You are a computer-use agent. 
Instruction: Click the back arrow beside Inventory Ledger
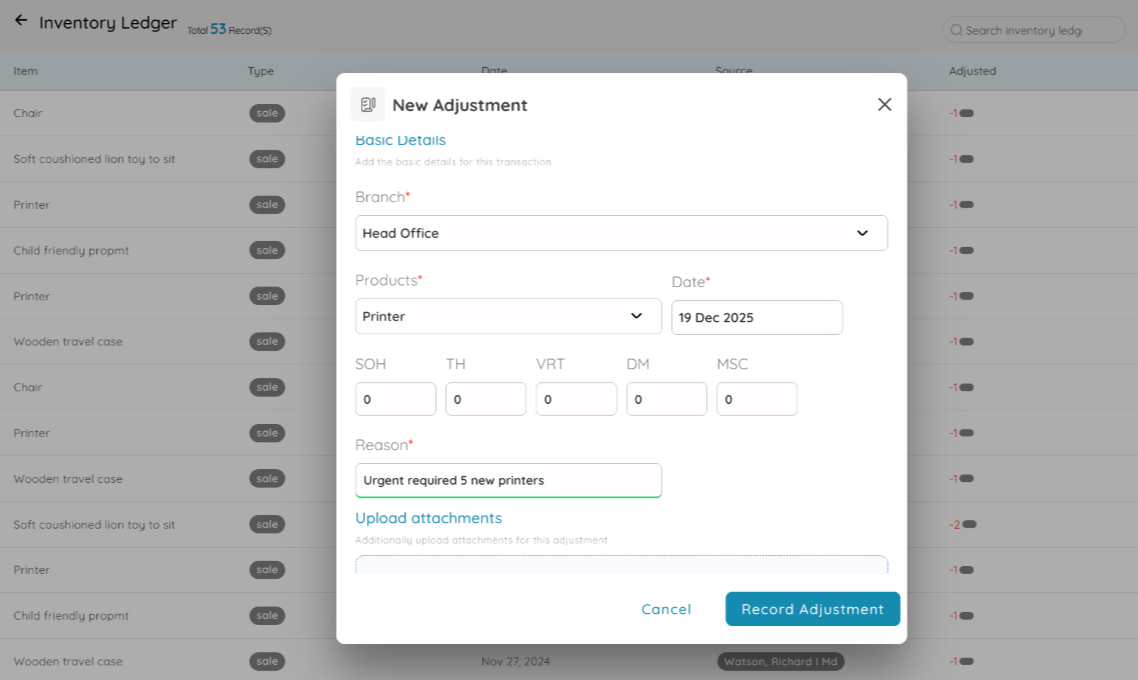20,21
